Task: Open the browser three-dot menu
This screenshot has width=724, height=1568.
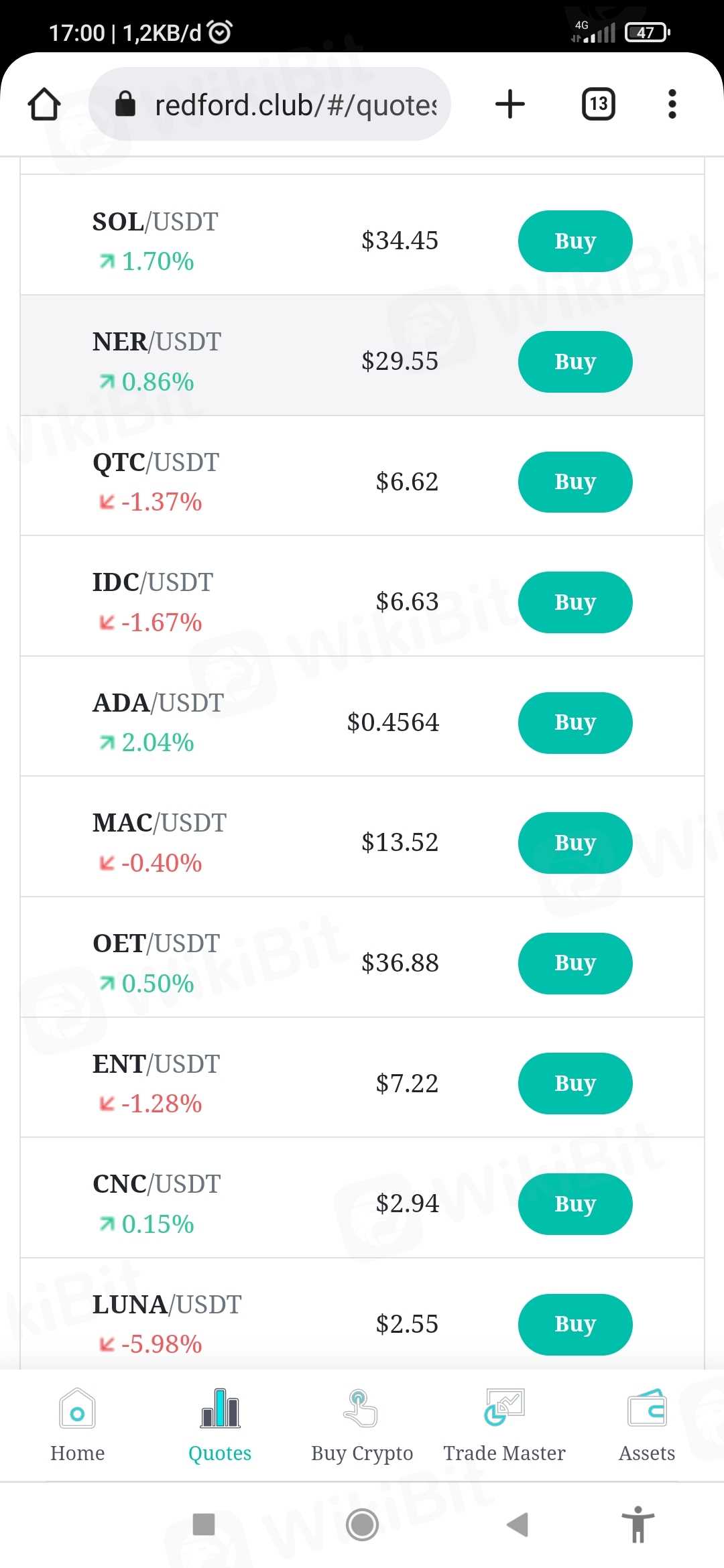Action: (x=672, y=104)
